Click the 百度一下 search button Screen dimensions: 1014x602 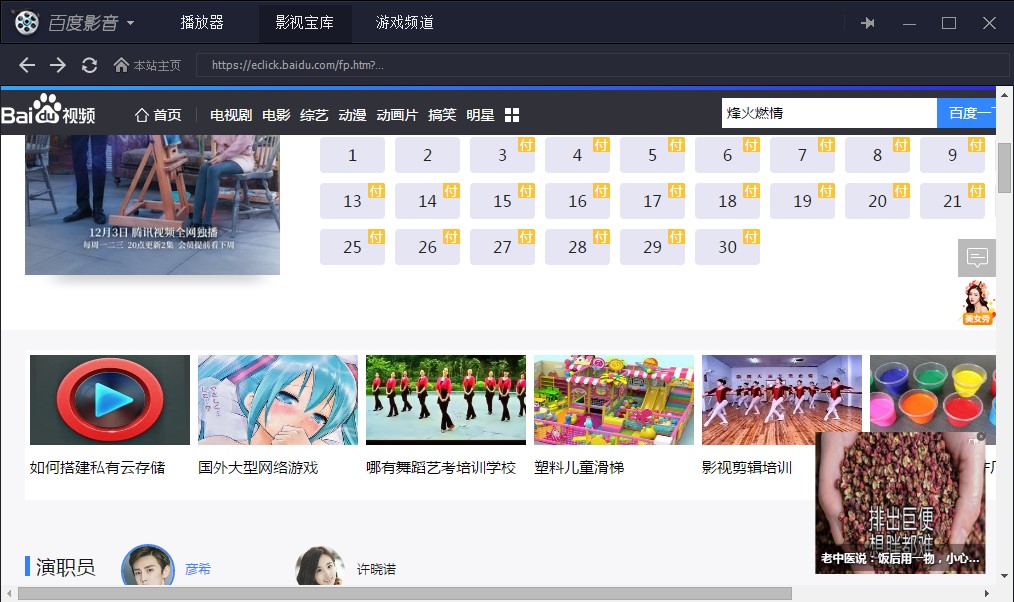(966, 113)
